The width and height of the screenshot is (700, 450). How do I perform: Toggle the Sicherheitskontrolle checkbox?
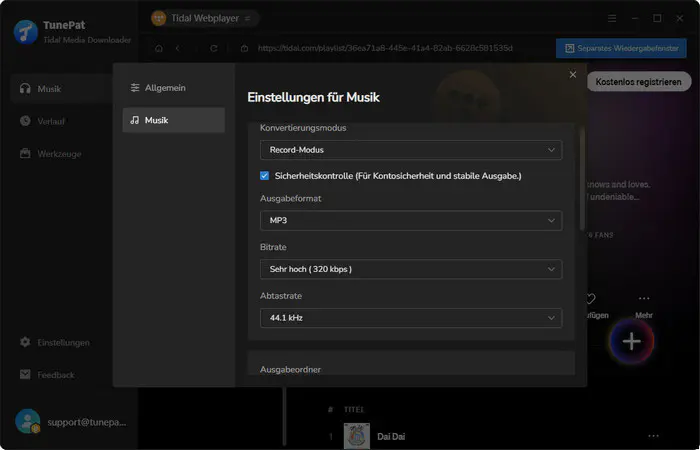(x=264, y=176)
